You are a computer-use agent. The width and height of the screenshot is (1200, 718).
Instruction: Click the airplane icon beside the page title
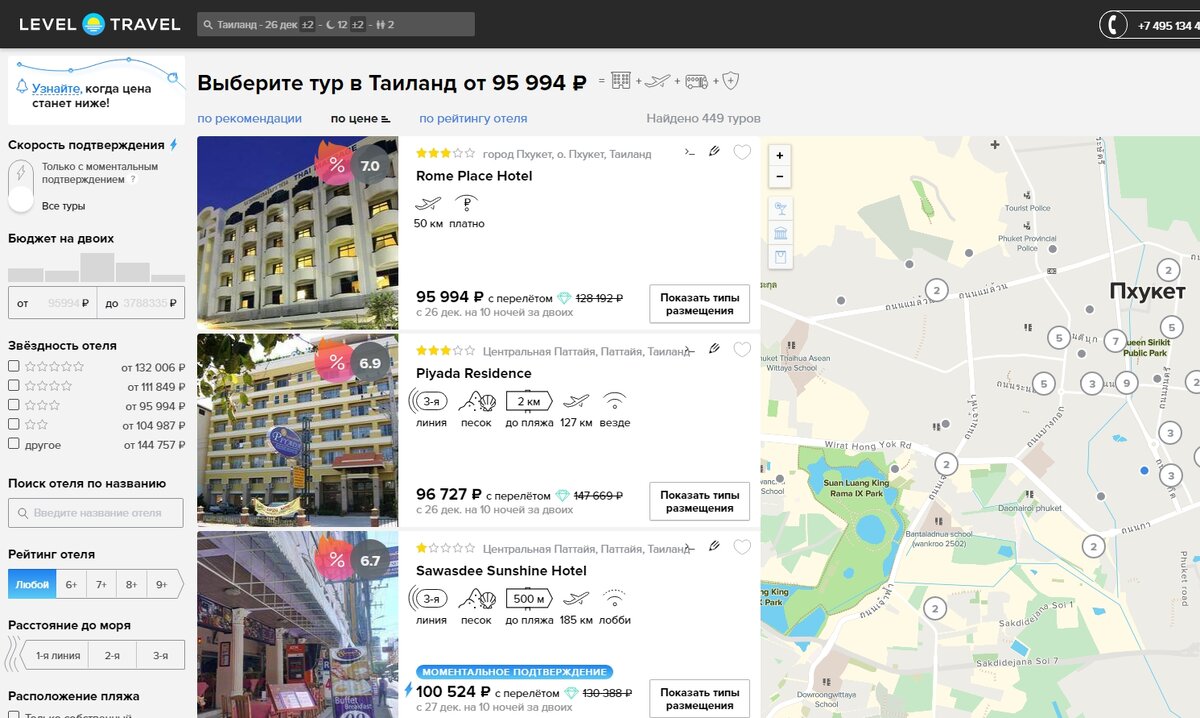pyautogui.click(x=657, y=81)
